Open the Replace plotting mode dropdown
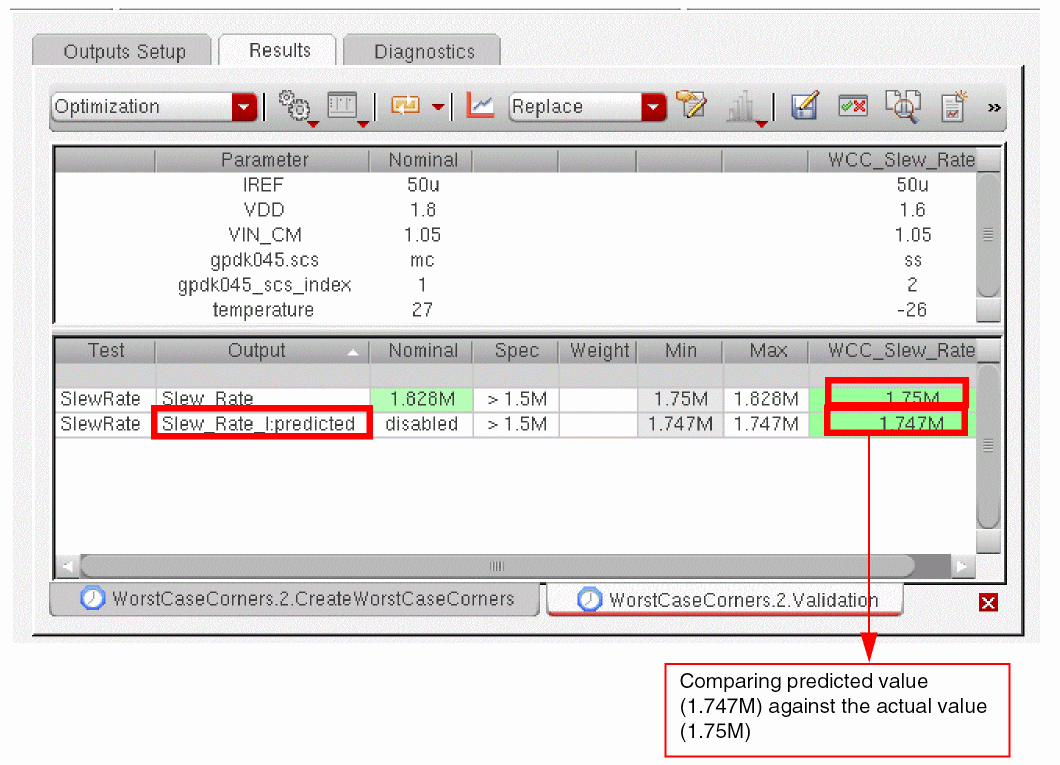The height and width of the screenshot is (765, 1060). (x=654, y=107)
